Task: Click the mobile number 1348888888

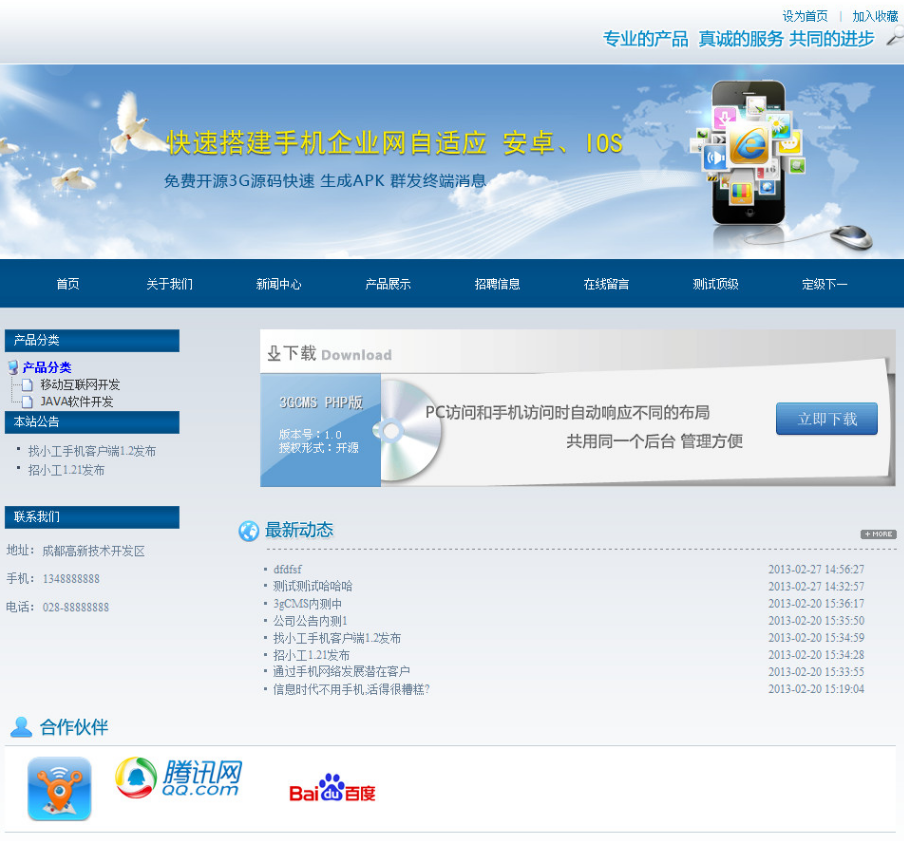Action: click(71, 579)
